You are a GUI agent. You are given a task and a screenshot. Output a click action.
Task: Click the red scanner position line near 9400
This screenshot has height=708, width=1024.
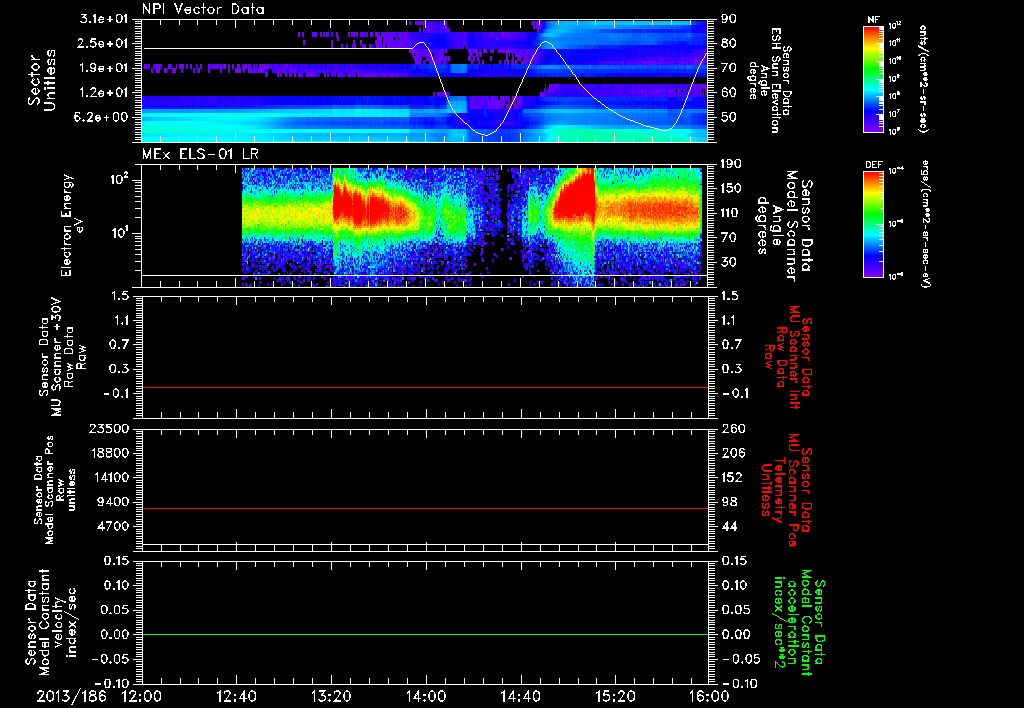pos(425,508)
